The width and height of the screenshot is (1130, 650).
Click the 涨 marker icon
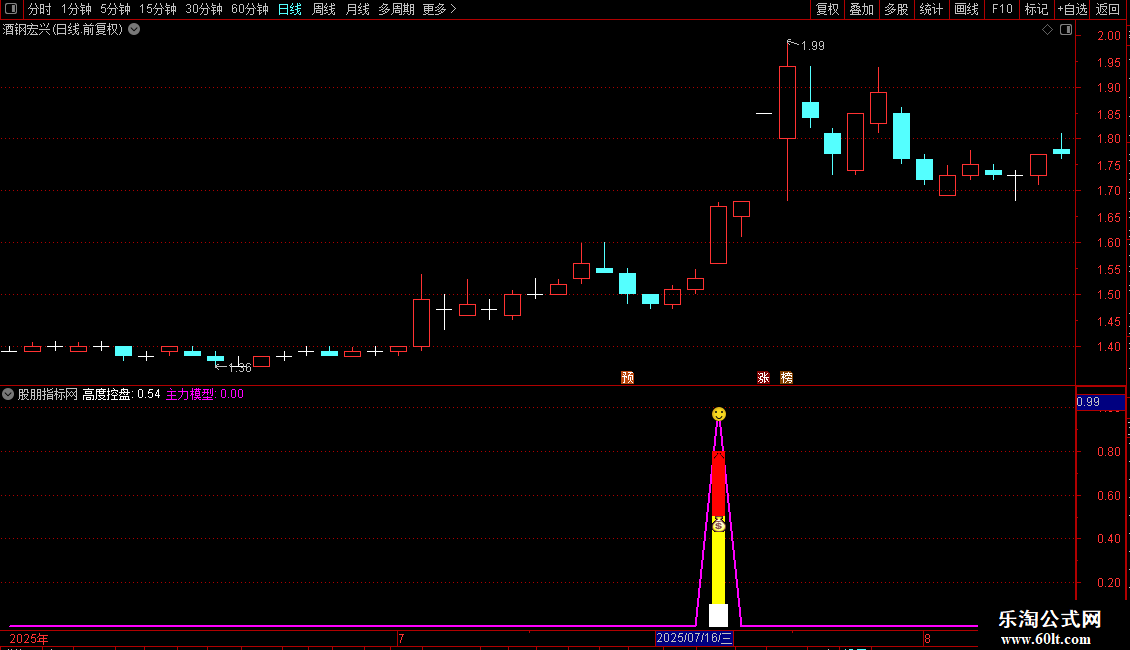point(763,378)
